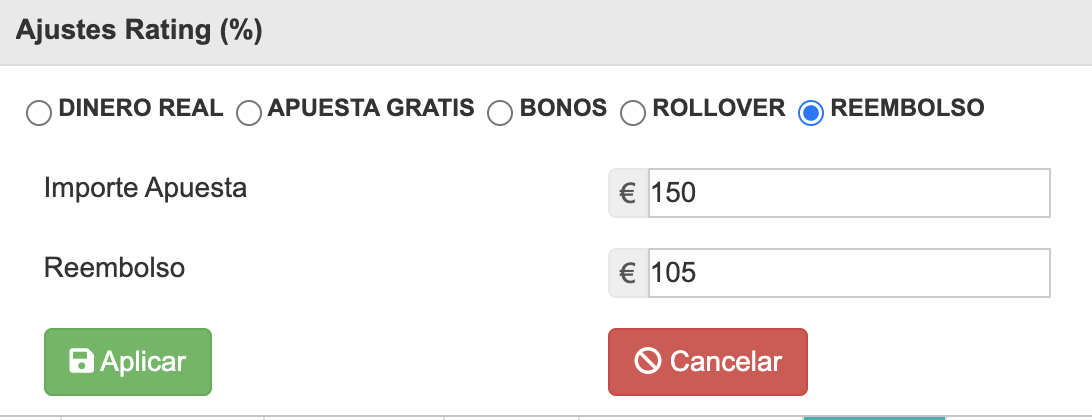Click the DINERO REAL text label
1092x420 pixels.
[x=141, y=108]
